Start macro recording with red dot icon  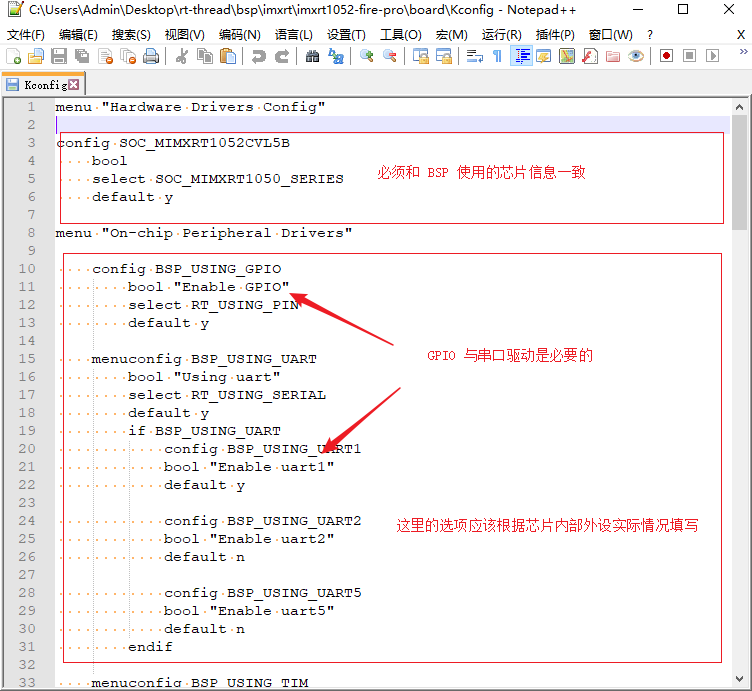click(x=666, y=56)
